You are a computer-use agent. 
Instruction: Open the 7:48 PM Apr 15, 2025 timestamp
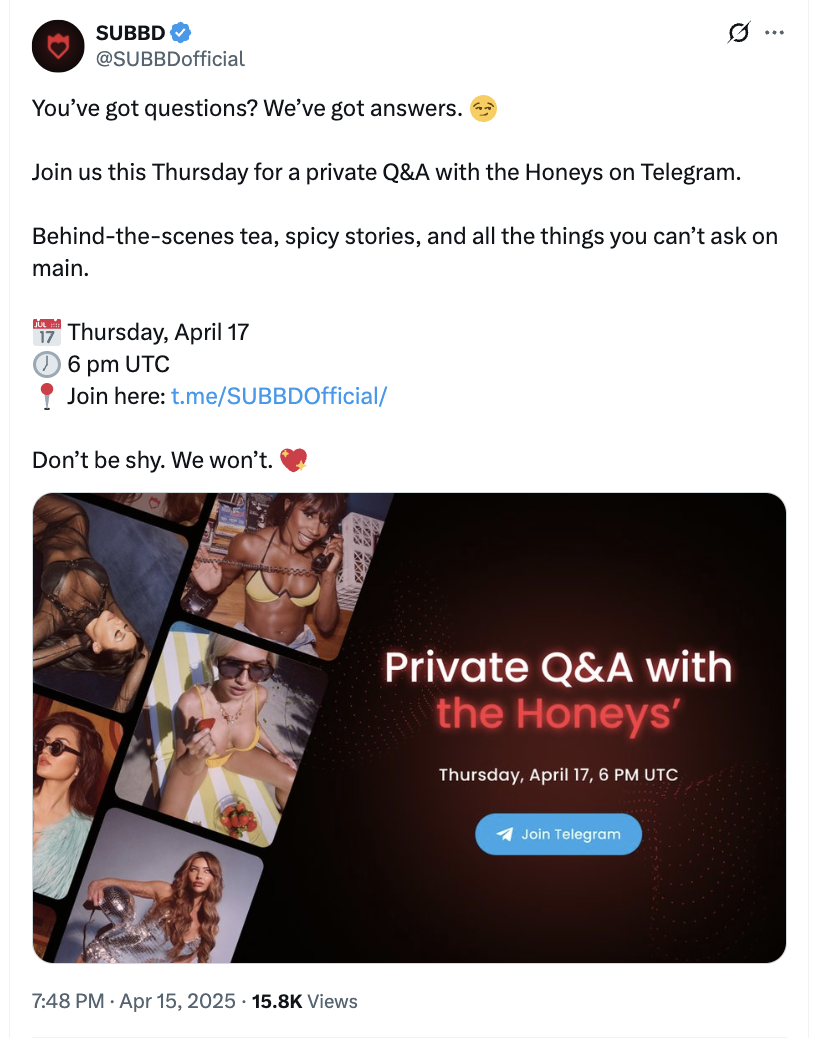click(134, 1001)
